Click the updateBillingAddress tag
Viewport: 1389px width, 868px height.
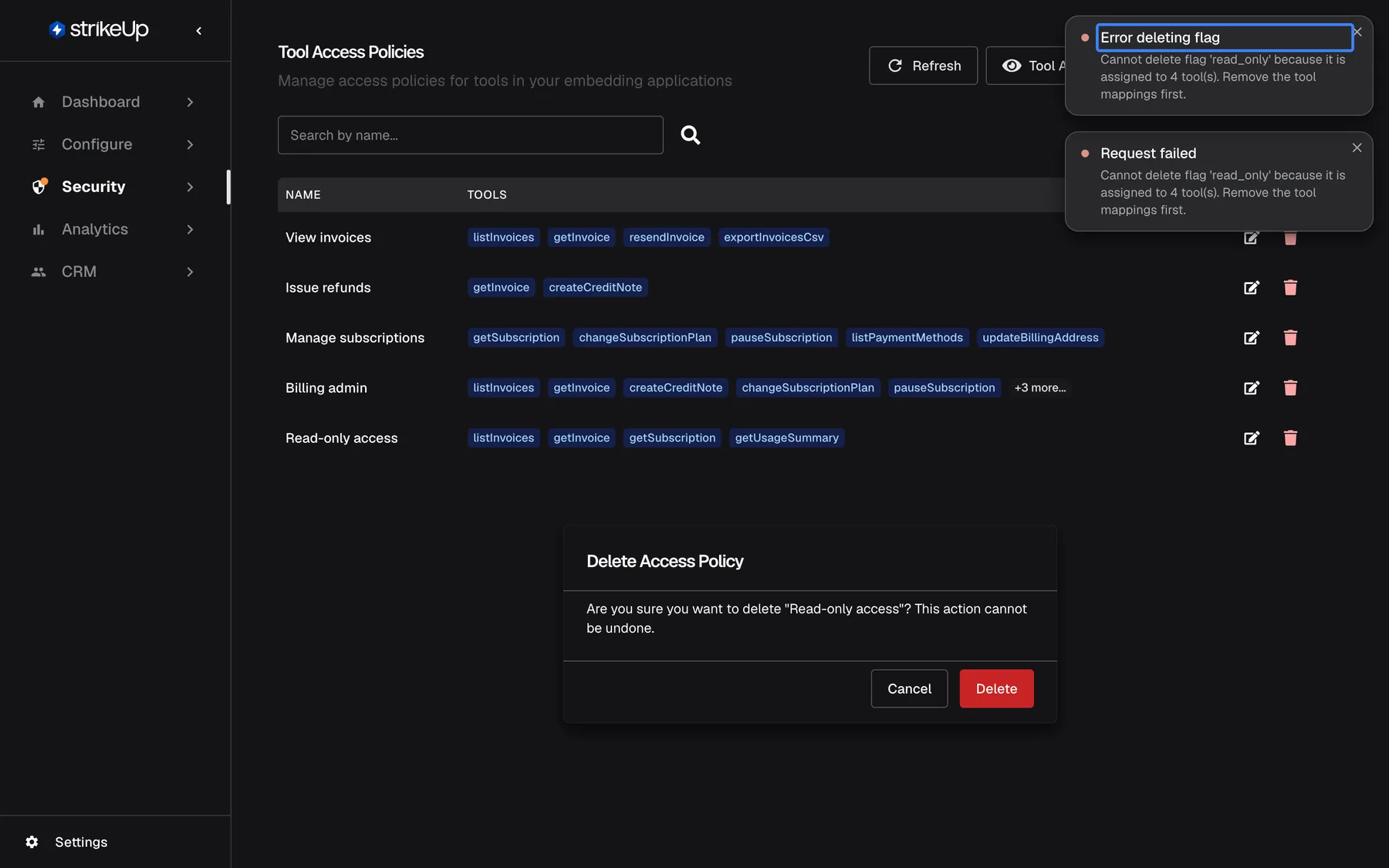pyautogui.click(x=1040, y=338)
